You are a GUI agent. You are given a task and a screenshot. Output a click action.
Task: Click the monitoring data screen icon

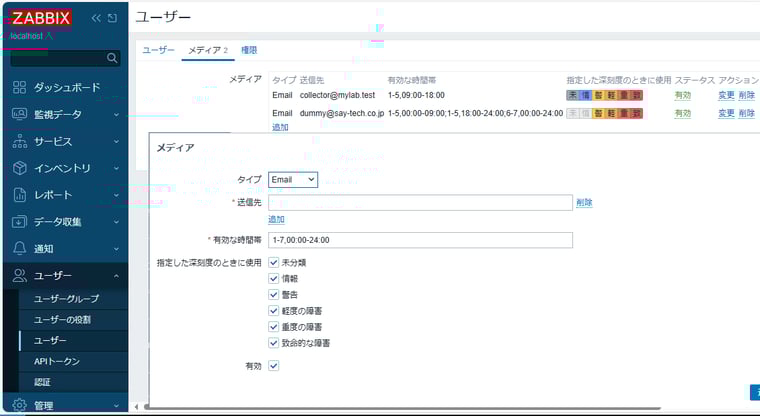19,114
